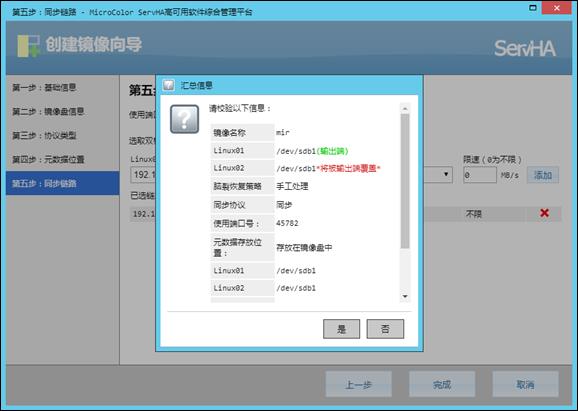Screen dimensions: 578x411
Task: Click the scrollbar up arrow in summary
Action: pyautogui.click(x=405, y=109)
